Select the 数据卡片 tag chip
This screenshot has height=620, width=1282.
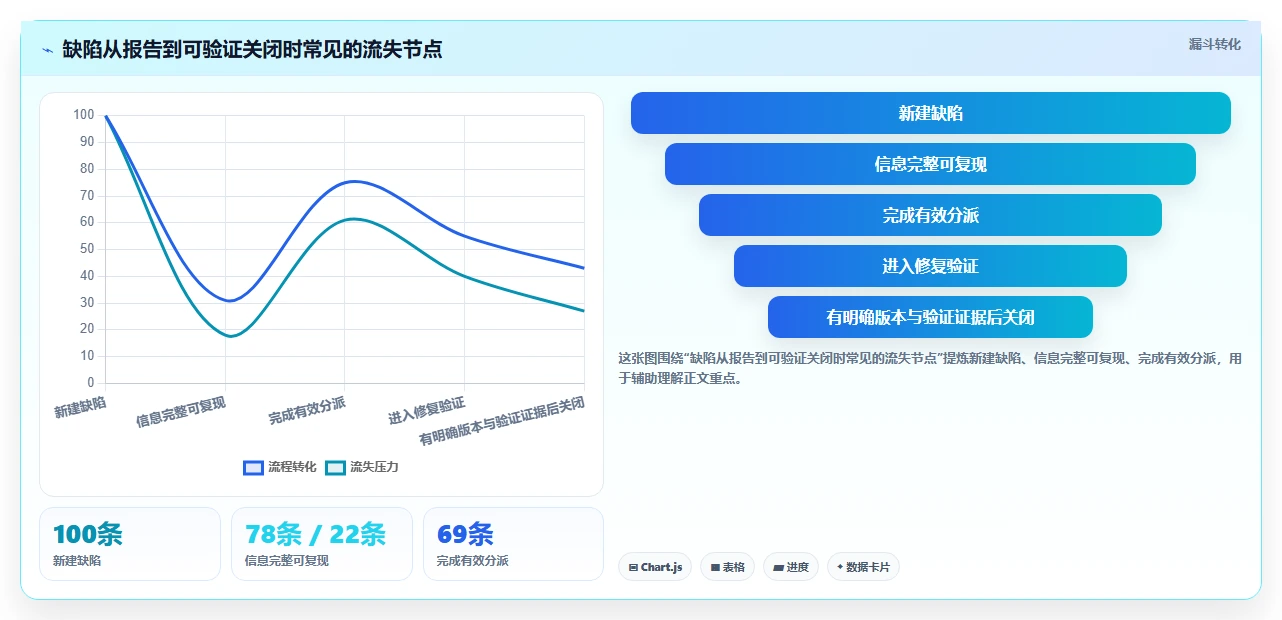863,567
